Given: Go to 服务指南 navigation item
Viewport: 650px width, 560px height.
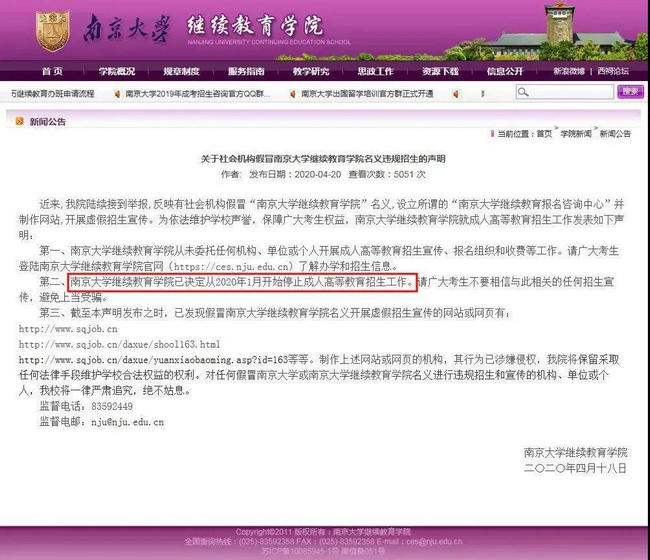Looking at the screenshot, I should coord(246,72).
